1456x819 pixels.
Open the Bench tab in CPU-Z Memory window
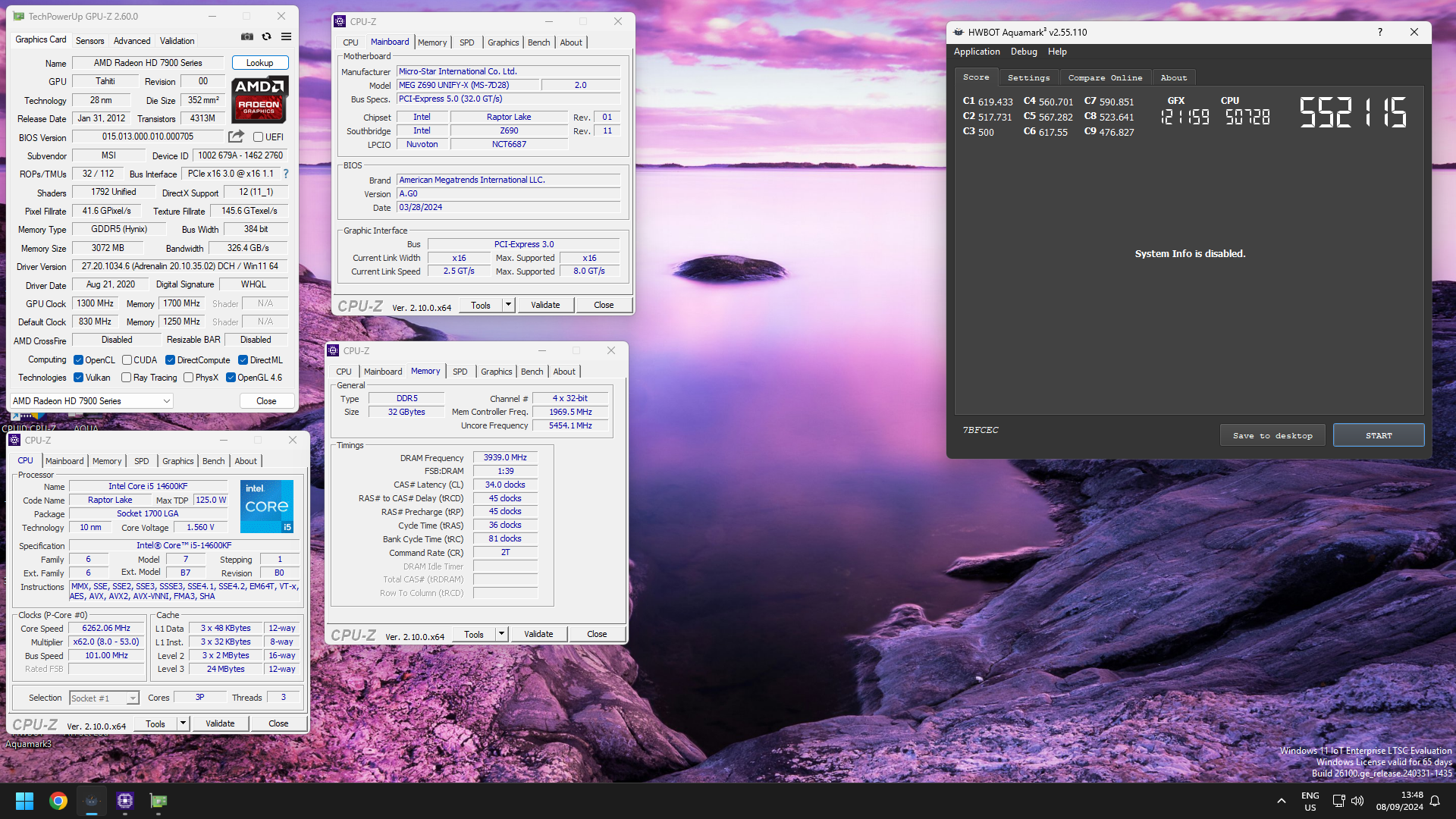pyautogui.click(x=532, y=372)
